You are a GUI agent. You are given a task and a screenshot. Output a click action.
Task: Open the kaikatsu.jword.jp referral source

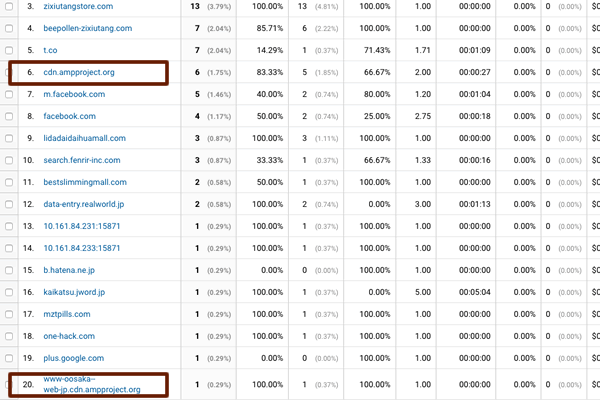point(74,292)
